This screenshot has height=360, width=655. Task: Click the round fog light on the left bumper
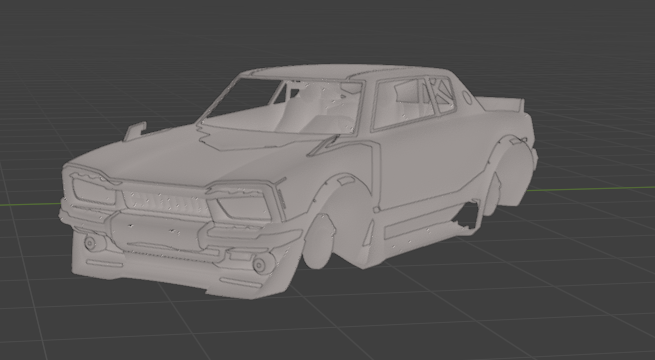tap(89, 243)
